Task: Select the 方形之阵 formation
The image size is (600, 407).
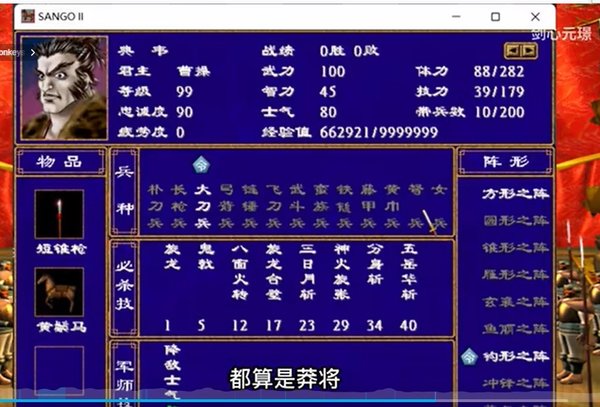Action: 515,194
